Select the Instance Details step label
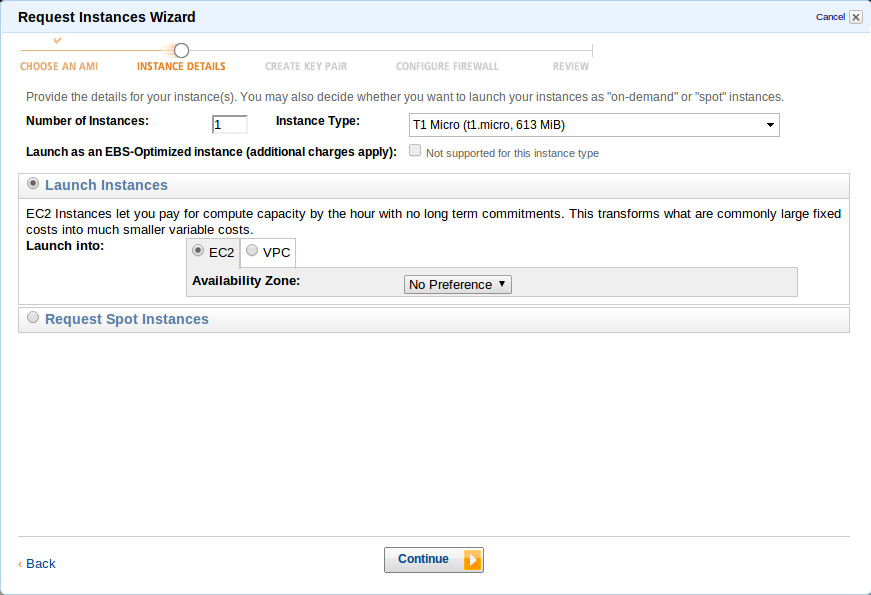 coord(181,67)
